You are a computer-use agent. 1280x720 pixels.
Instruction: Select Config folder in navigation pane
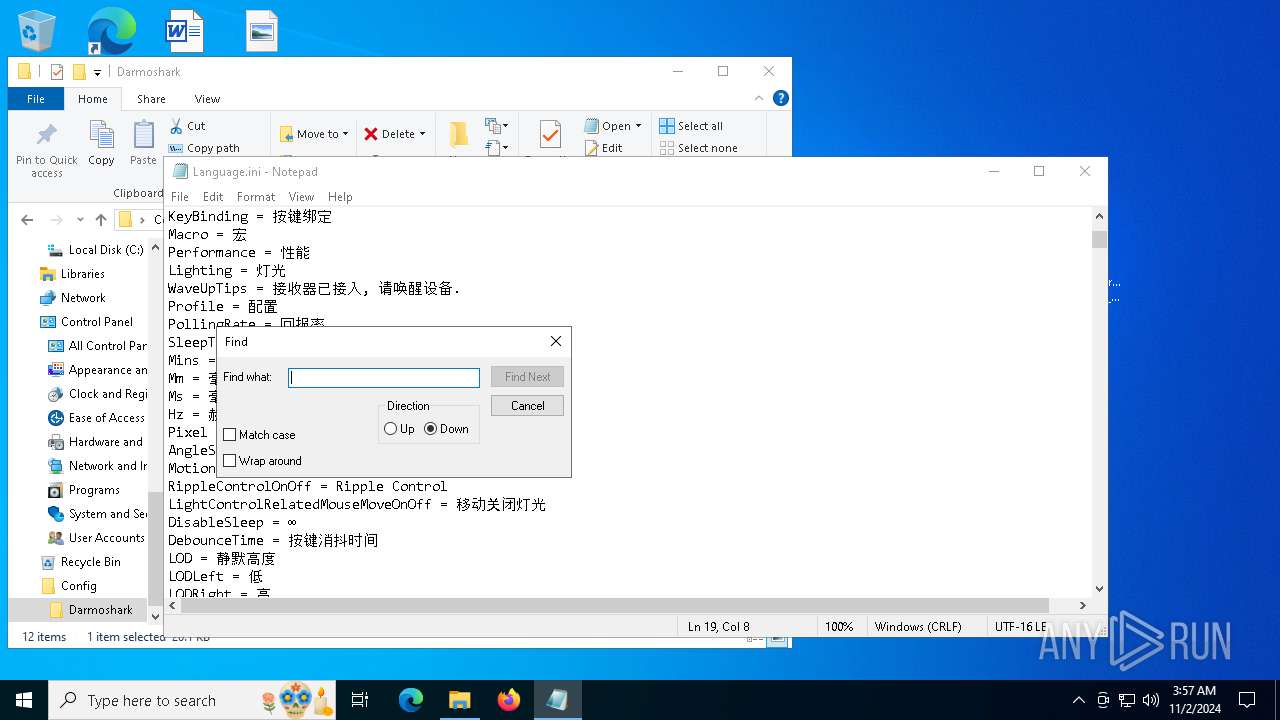pos(78,586)
